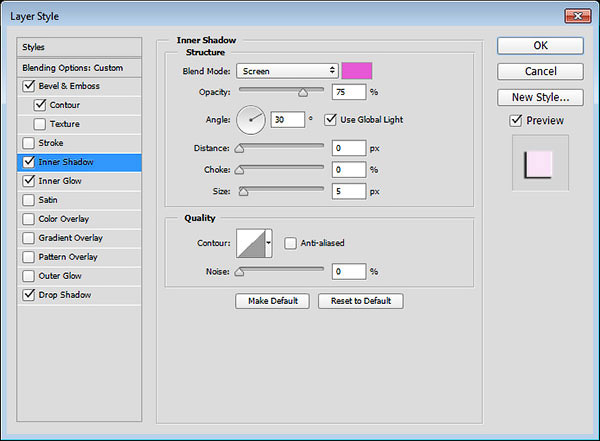Turn on the Color Overlay checkbox
Viewport: 600px width, 441px height.
[29, 219]
